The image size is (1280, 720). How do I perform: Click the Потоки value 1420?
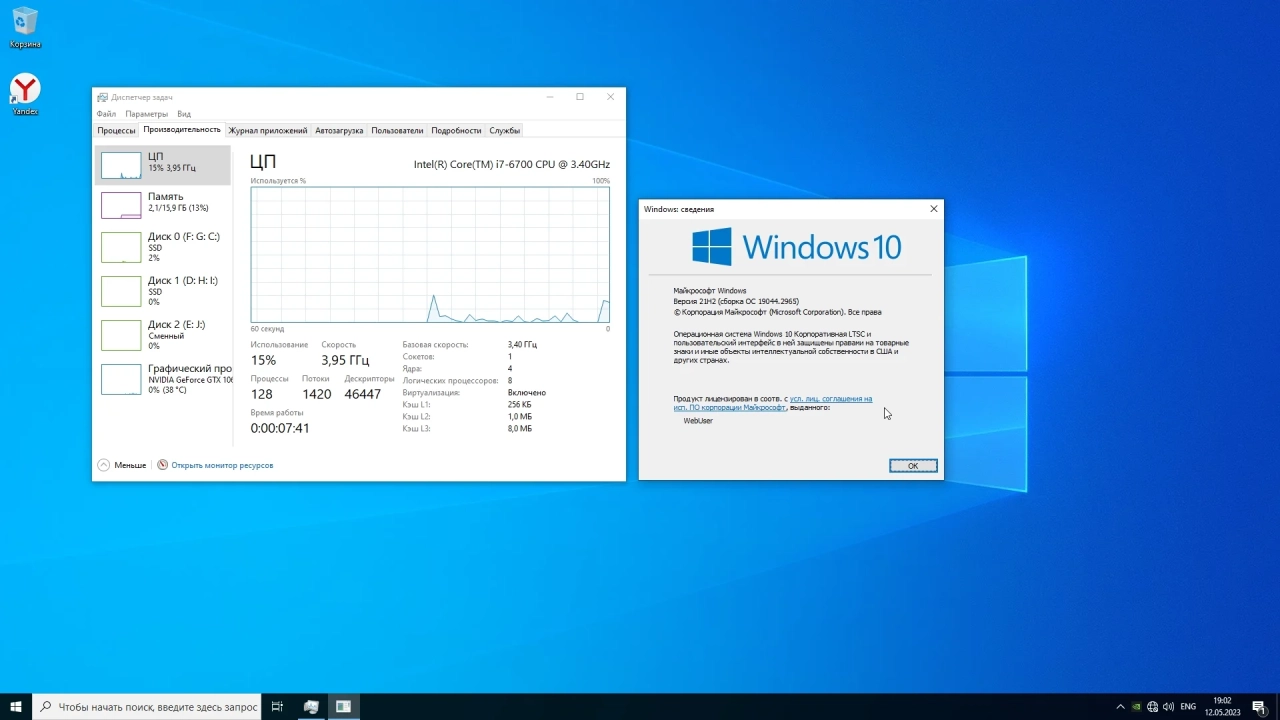[x=316, y=394]
